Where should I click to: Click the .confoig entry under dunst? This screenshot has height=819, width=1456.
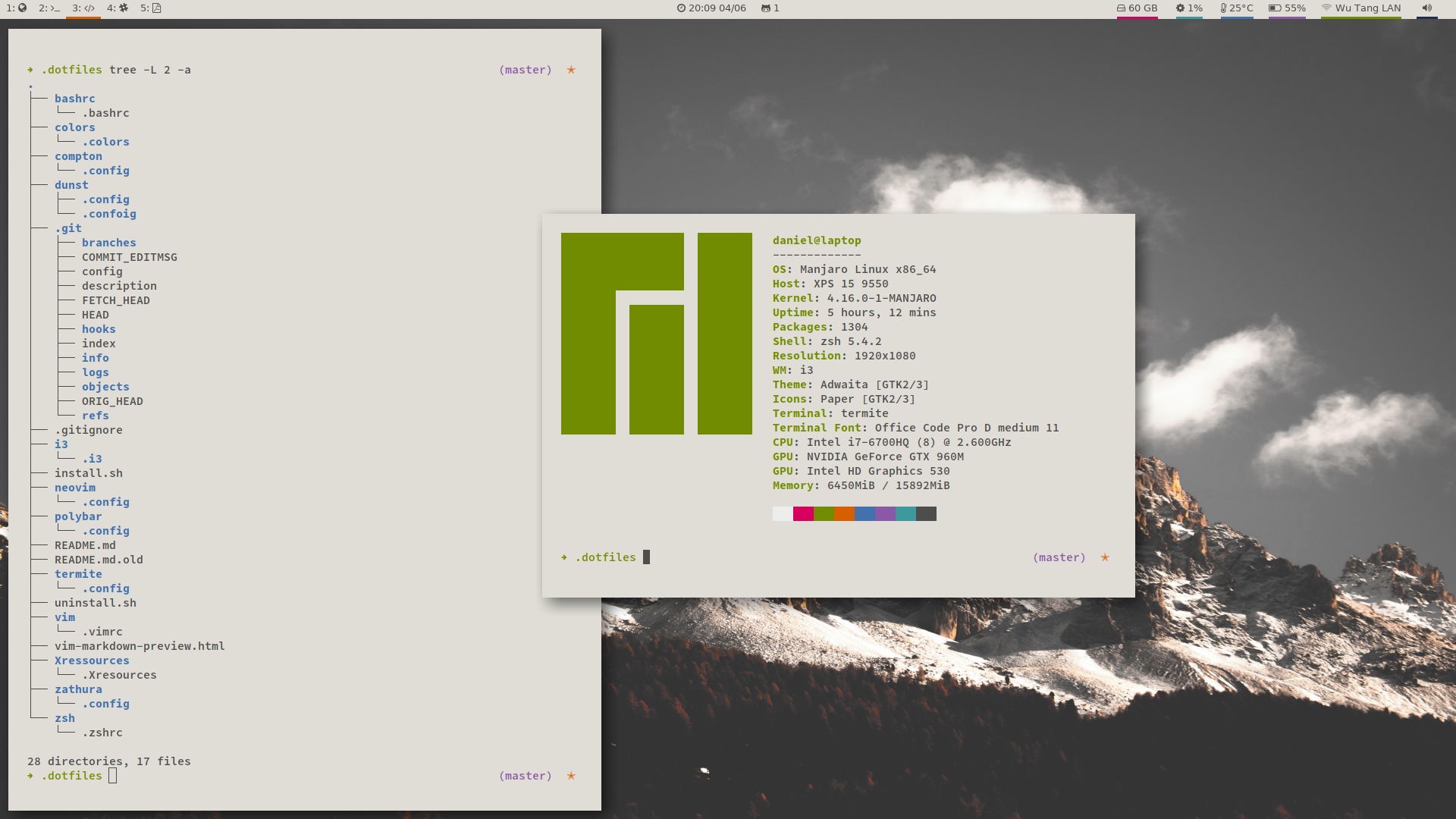pyautogui.click(x=109, y=214)
